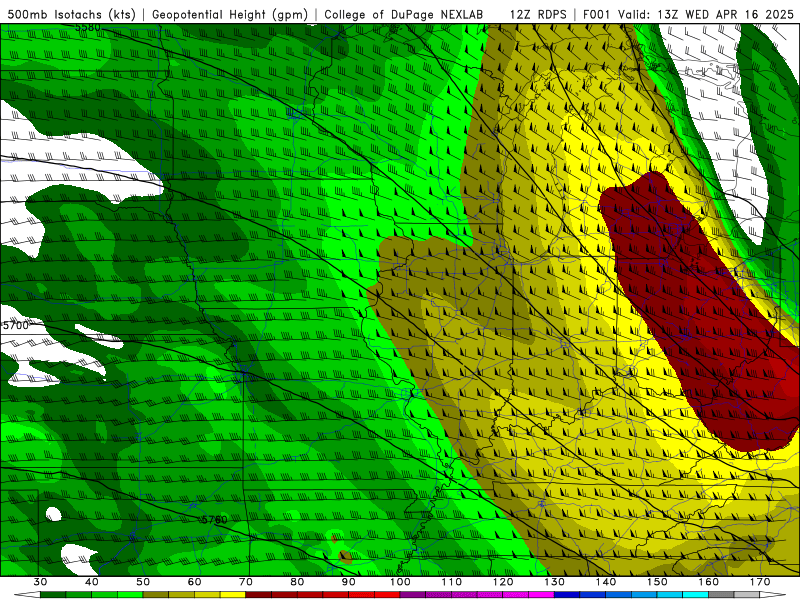This screenshot has width=800, height=600.
Task: Click the "500mb Isotachs (kts)" title text
Action: pos(71,14)
